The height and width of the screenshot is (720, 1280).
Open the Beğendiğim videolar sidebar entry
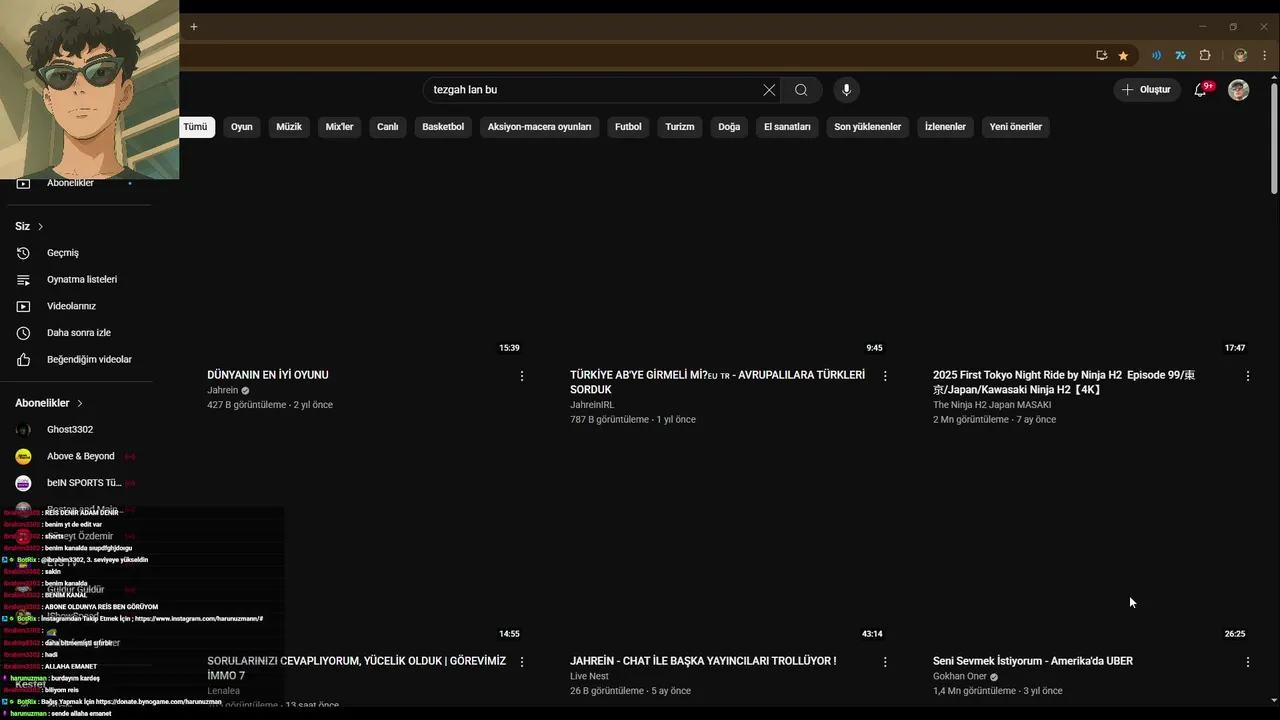pyautogui.click(x=76, y=360)
